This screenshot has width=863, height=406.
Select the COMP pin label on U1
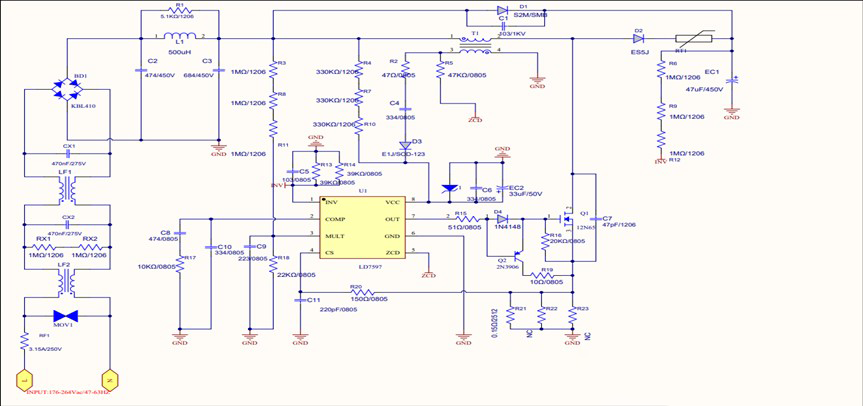[x=335, y=219]
